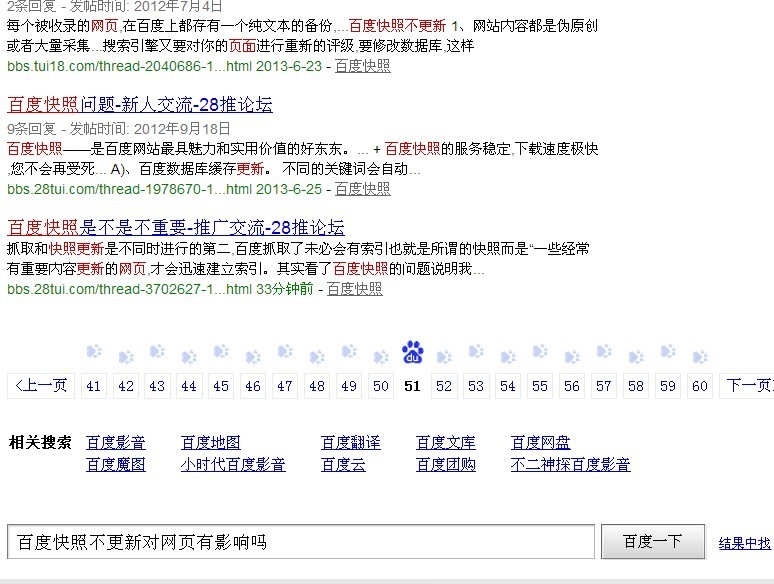Image resolution: width=774 pixels, height=584 pixels.
Task: Click the faded paw icon above page 58
Action: point(636,356)
